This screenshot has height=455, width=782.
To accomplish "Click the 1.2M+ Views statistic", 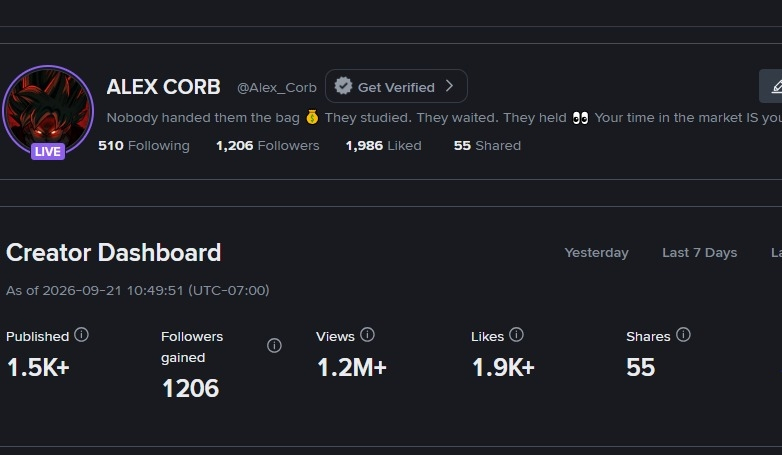I will 352,368.
